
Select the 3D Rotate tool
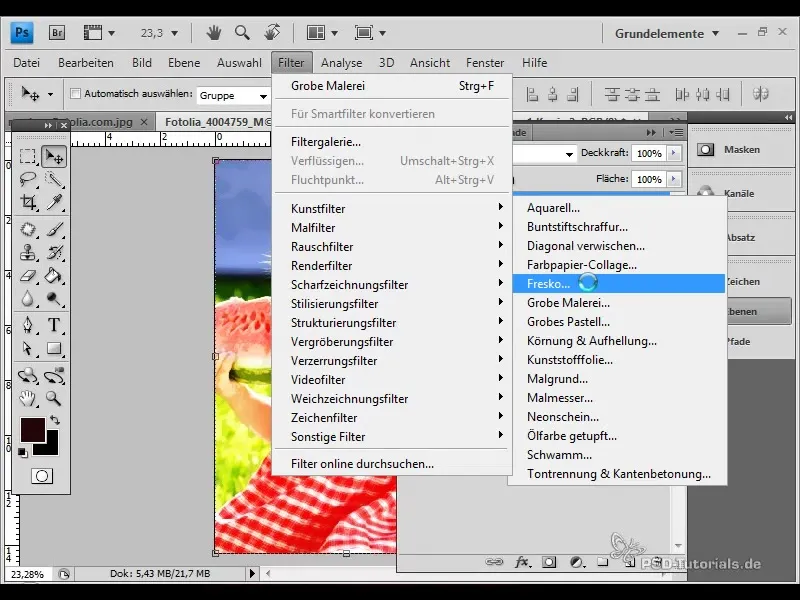(28, 376)
